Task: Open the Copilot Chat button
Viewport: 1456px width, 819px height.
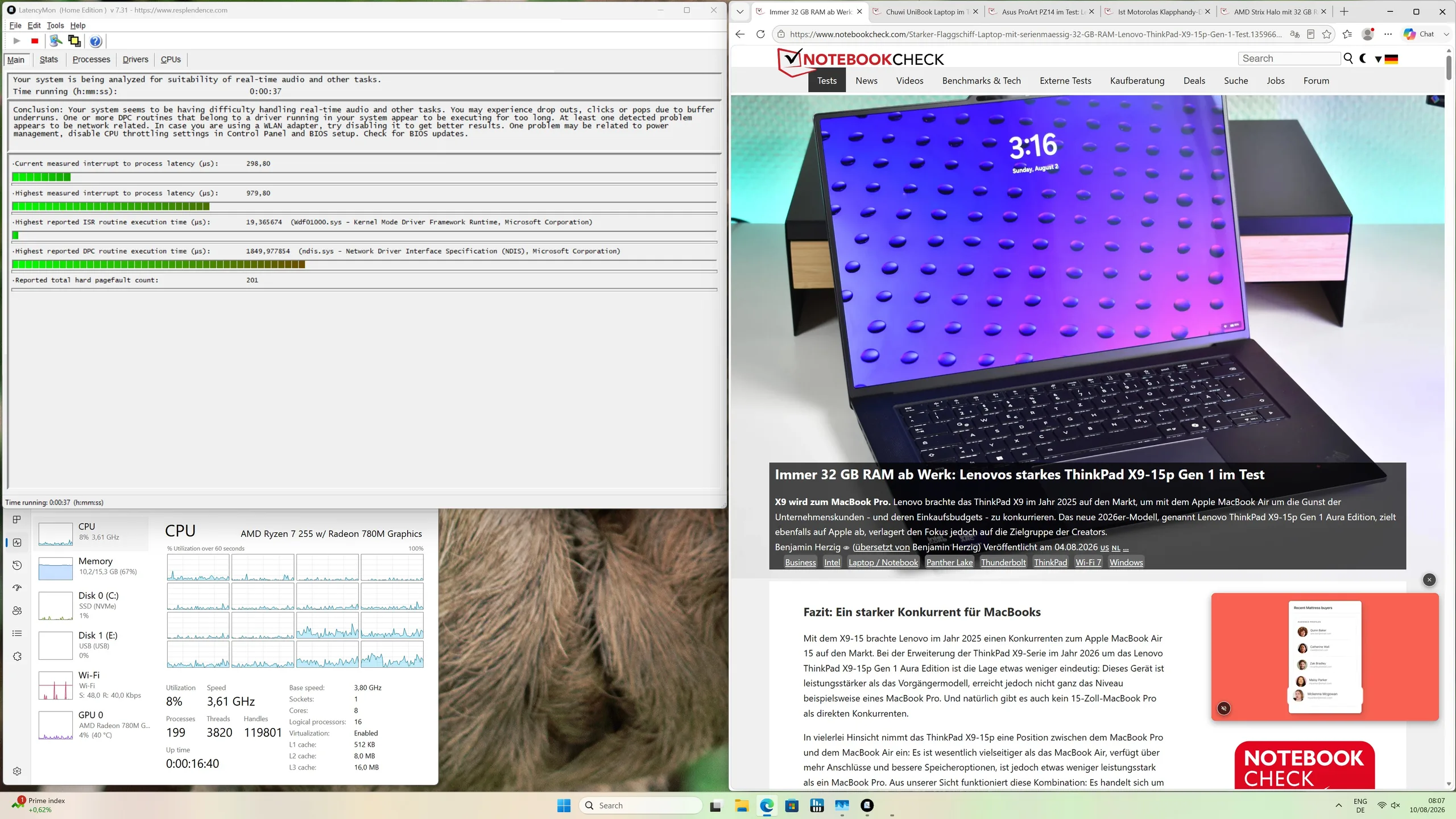Action: point(1418,34)
